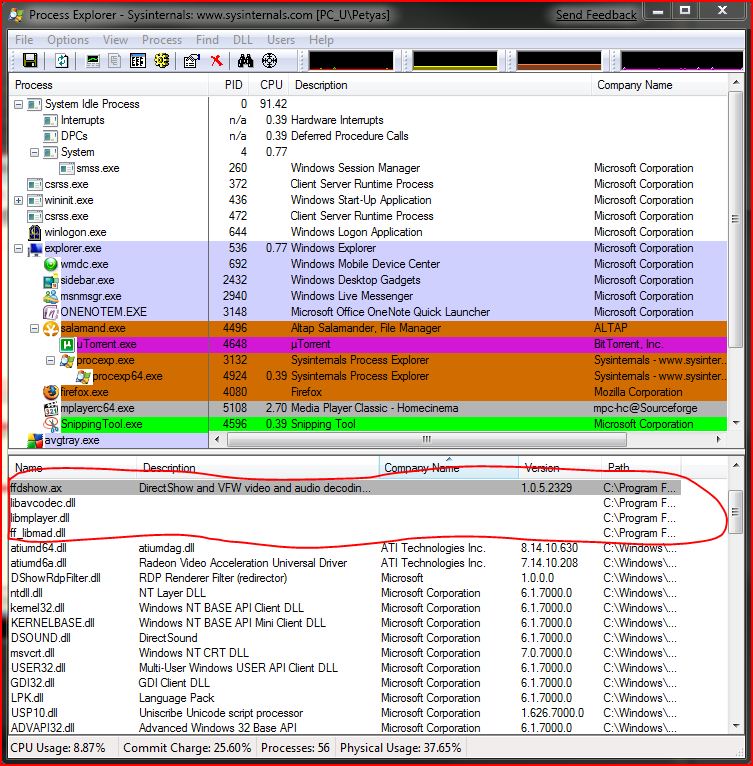Collapse the salamand.exe subtree
753x766 pixels.
34,328
